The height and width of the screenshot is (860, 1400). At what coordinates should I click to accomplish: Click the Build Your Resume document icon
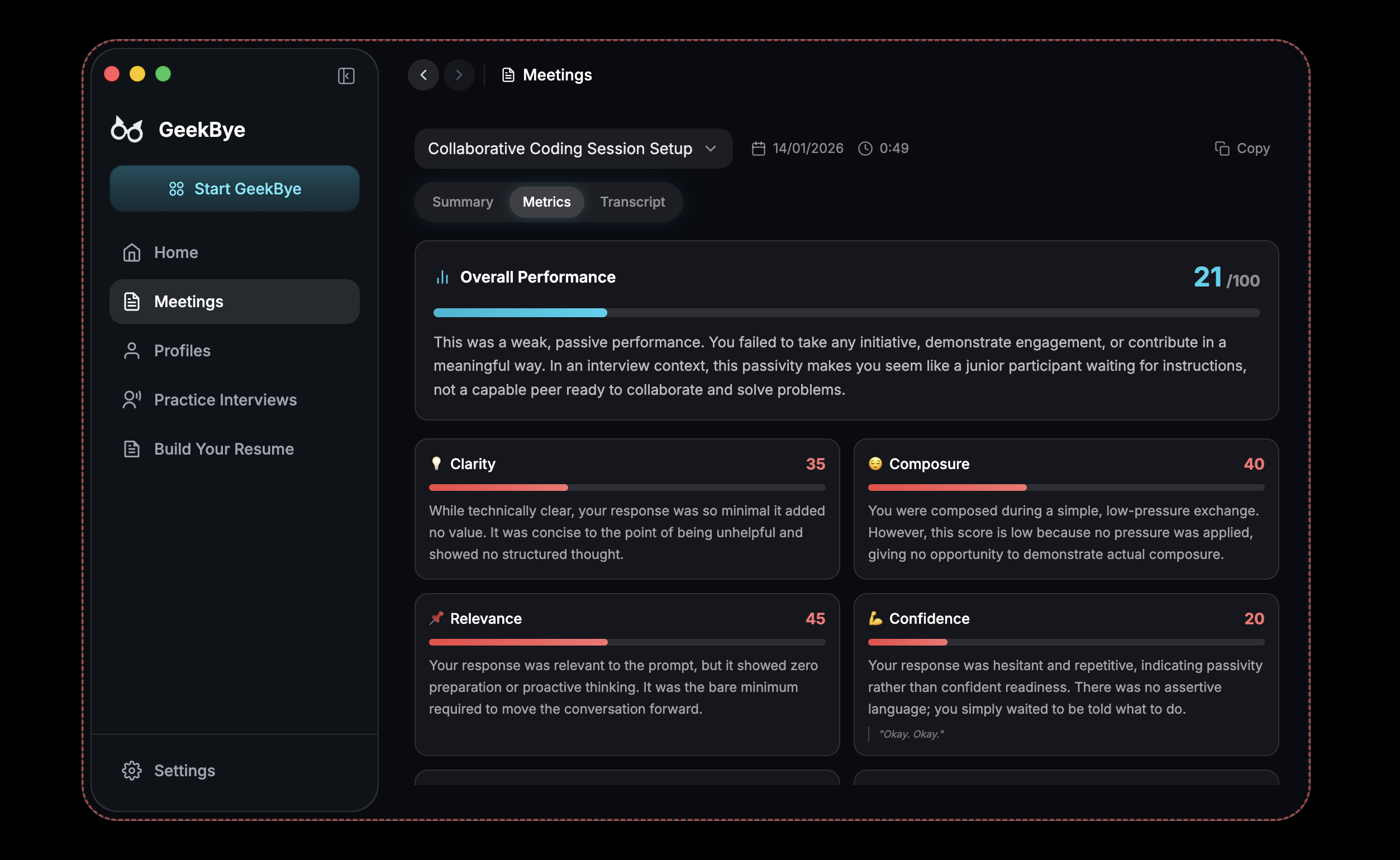point(131,450)
